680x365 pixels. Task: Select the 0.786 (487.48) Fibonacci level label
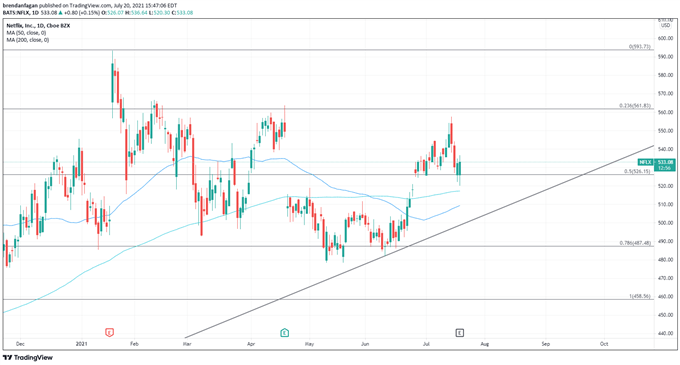(635, 243)
